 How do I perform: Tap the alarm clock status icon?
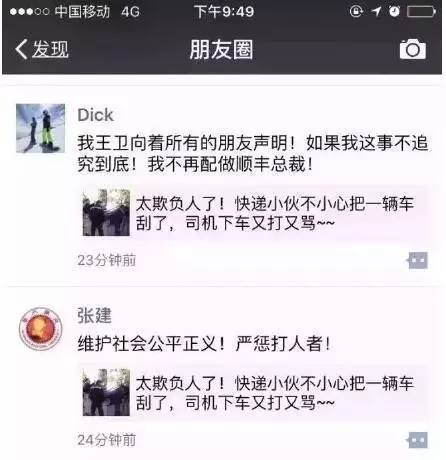pos(394,11)
